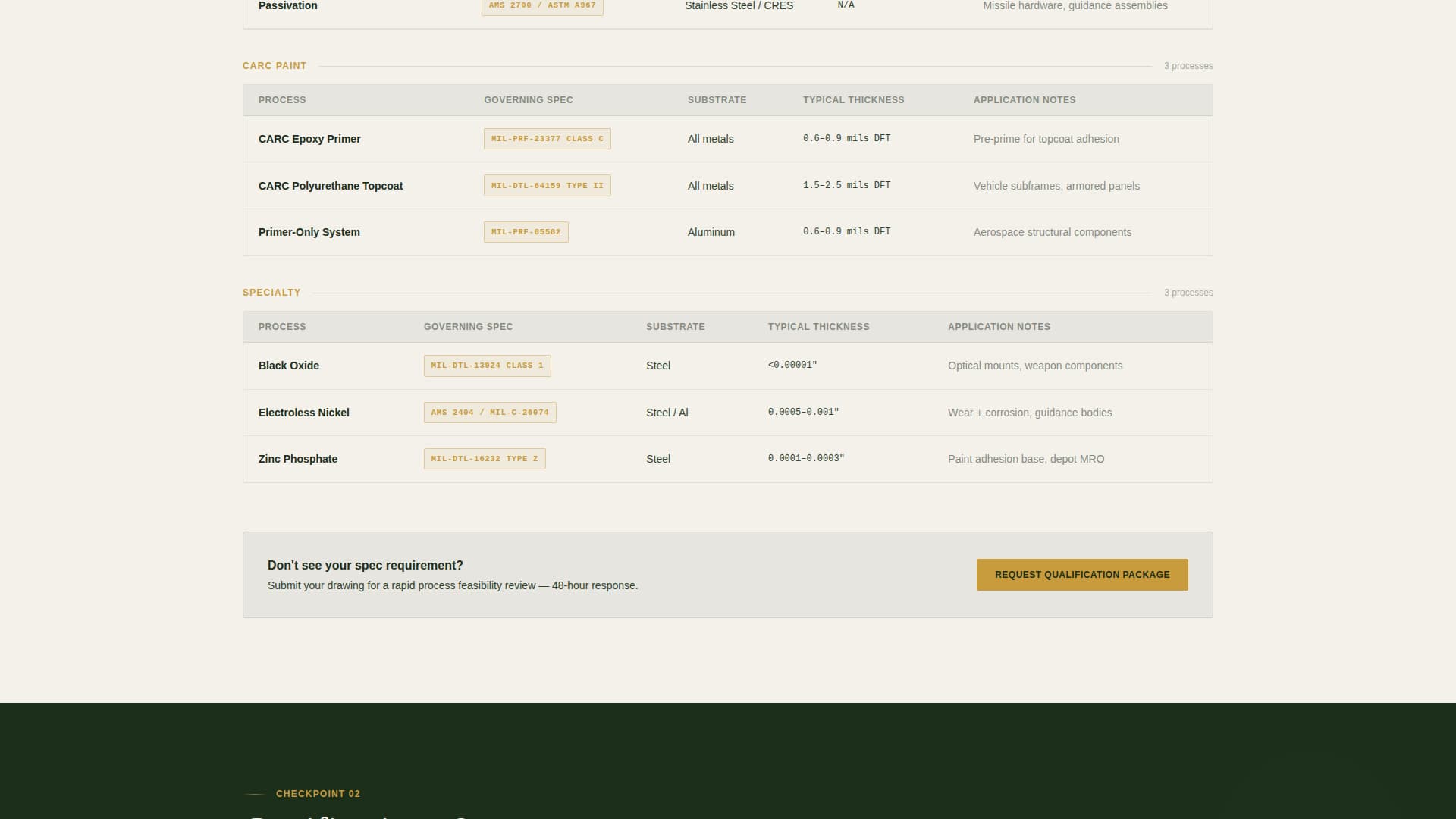Click REQUEST QUALIFICATION PACKAGE button
The width and height of the screenshot is (1456, 819).
click(x=1082, y=574)
